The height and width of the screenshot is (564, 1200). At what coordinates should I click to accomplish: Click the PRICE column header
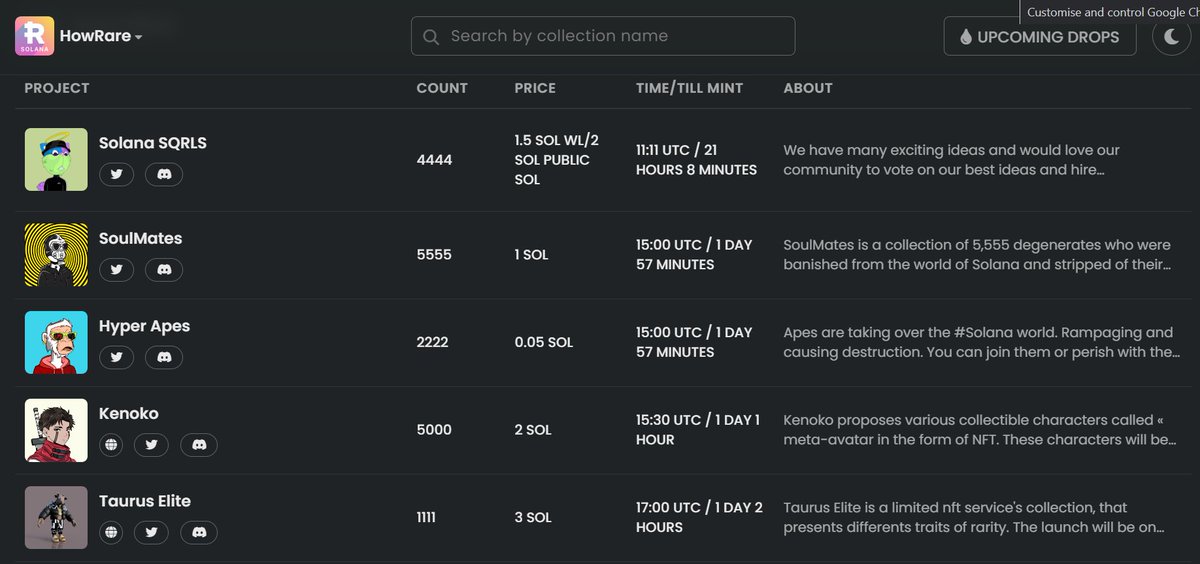tap(535, 88)
